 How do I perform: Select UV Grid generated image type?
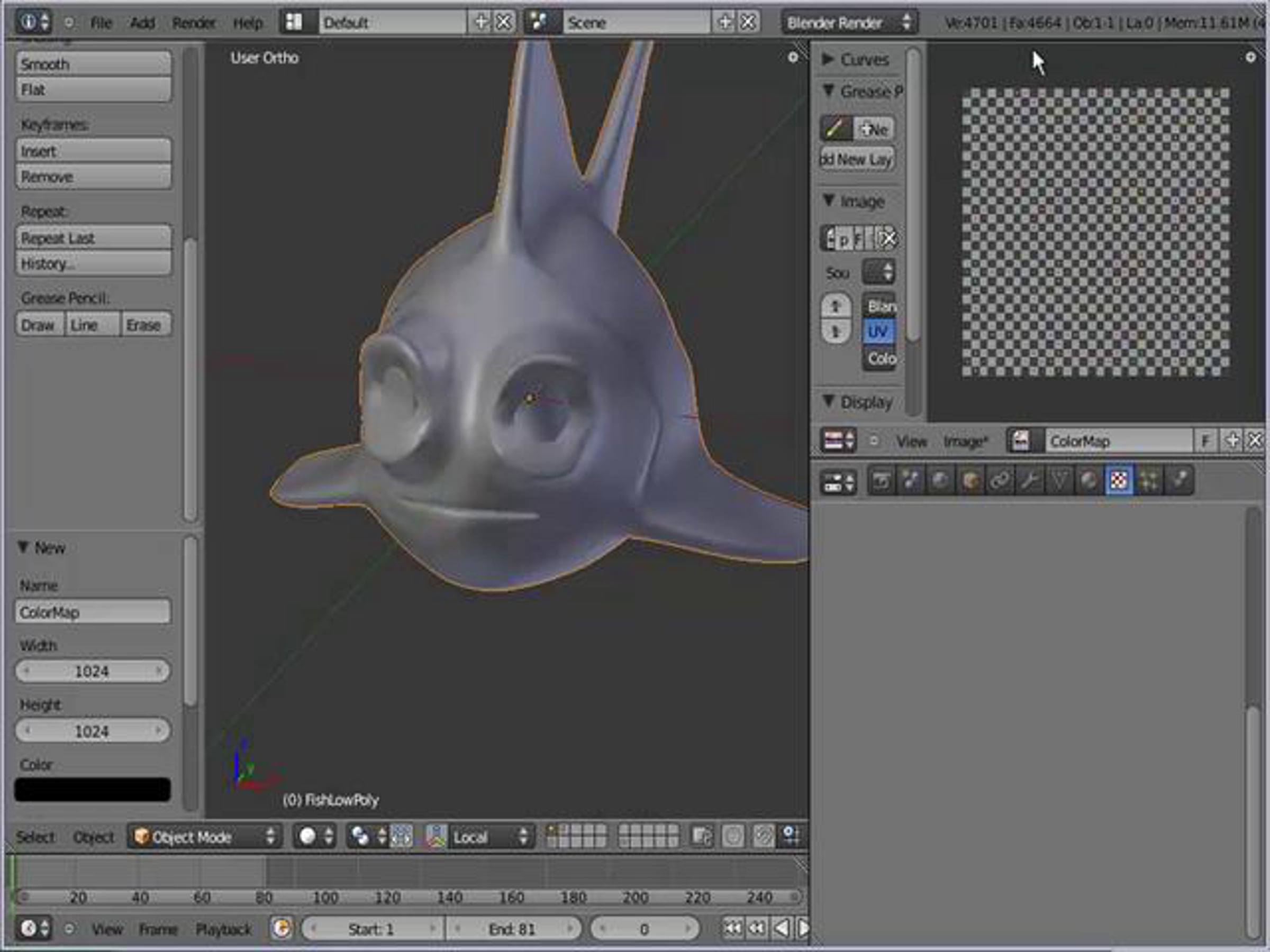click(x=878, y=332)
